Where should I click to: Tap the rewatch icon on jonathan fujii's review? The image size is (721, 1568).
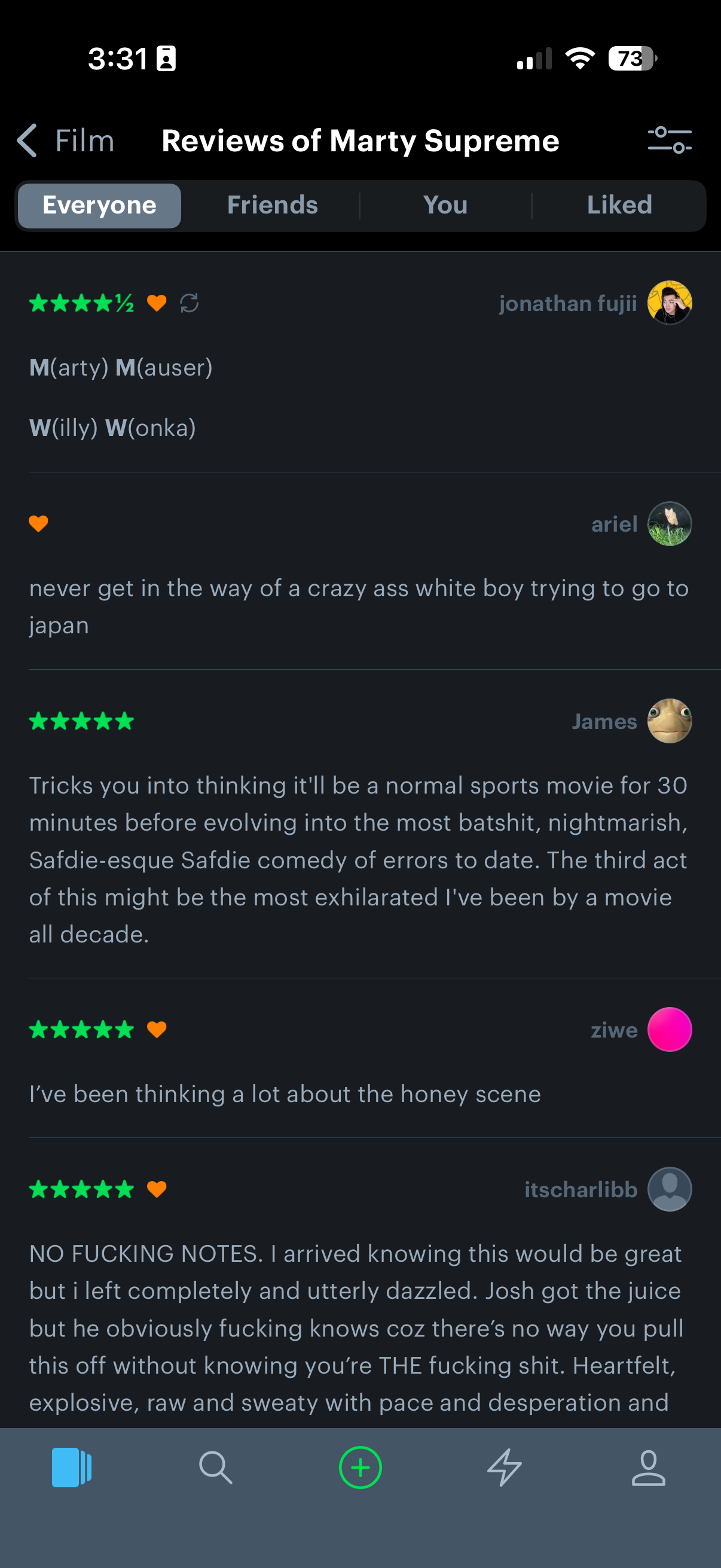pos(190,303)
